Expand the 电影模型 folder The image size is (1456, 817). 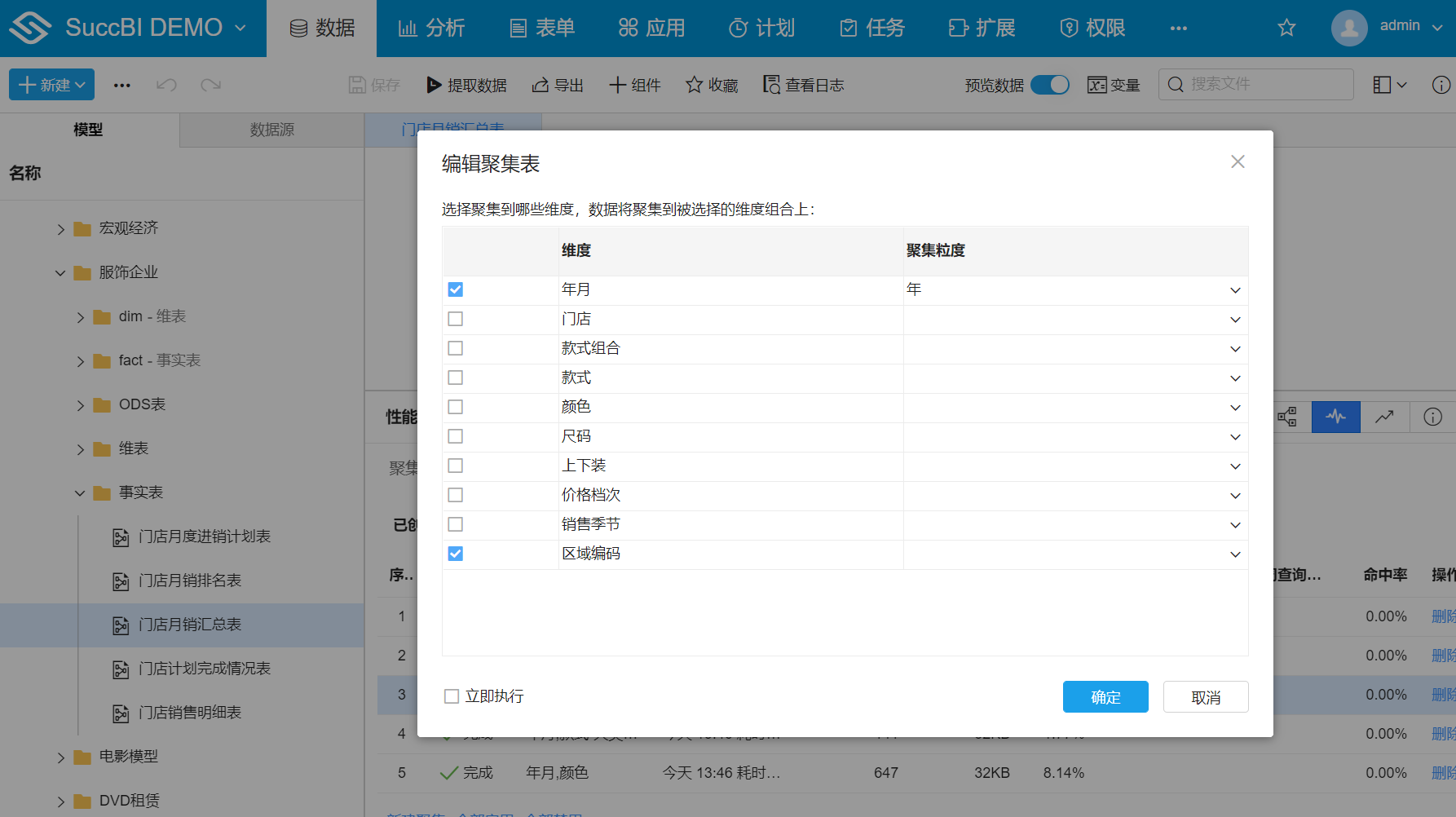pos(61,757)
